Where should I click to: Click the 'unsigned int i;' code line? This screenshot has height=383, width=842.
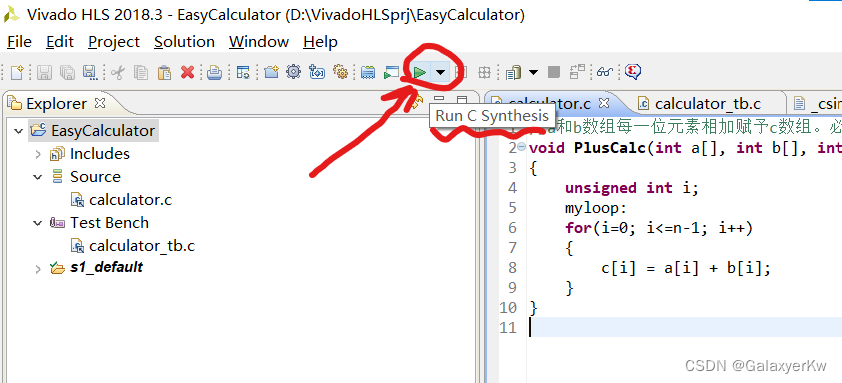[631, 187]
